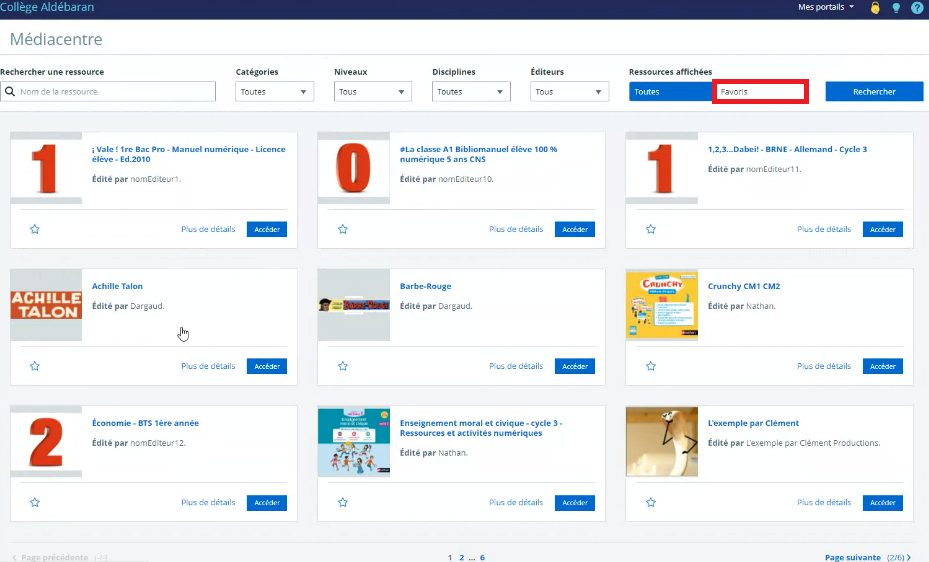
Task: Switch displayed resources to Favoris
Action: [759, 92]
